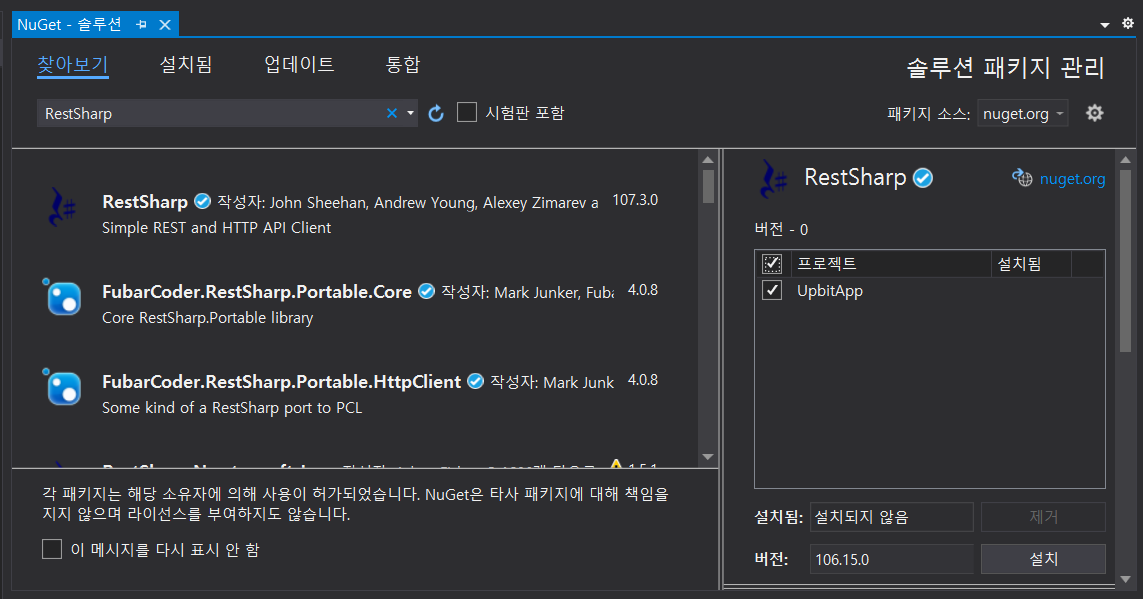Image resolution: width=1143 pixels, height=599 pixels.
Task: Open the window options dropdown arrow
Action: point(1104,25)
